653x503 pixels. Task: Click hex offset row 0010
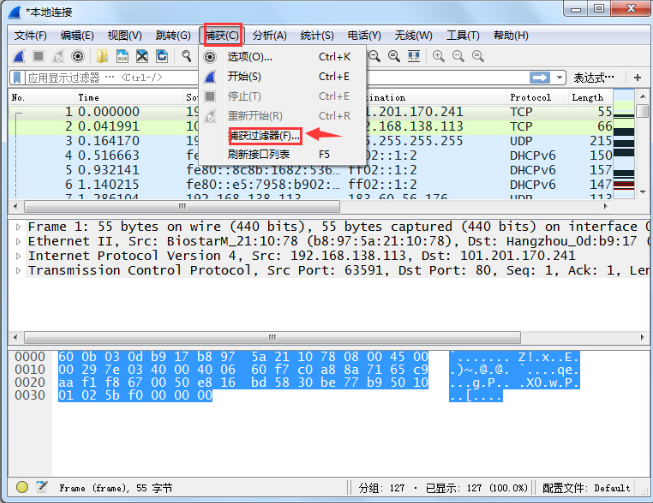coord(30,369)
